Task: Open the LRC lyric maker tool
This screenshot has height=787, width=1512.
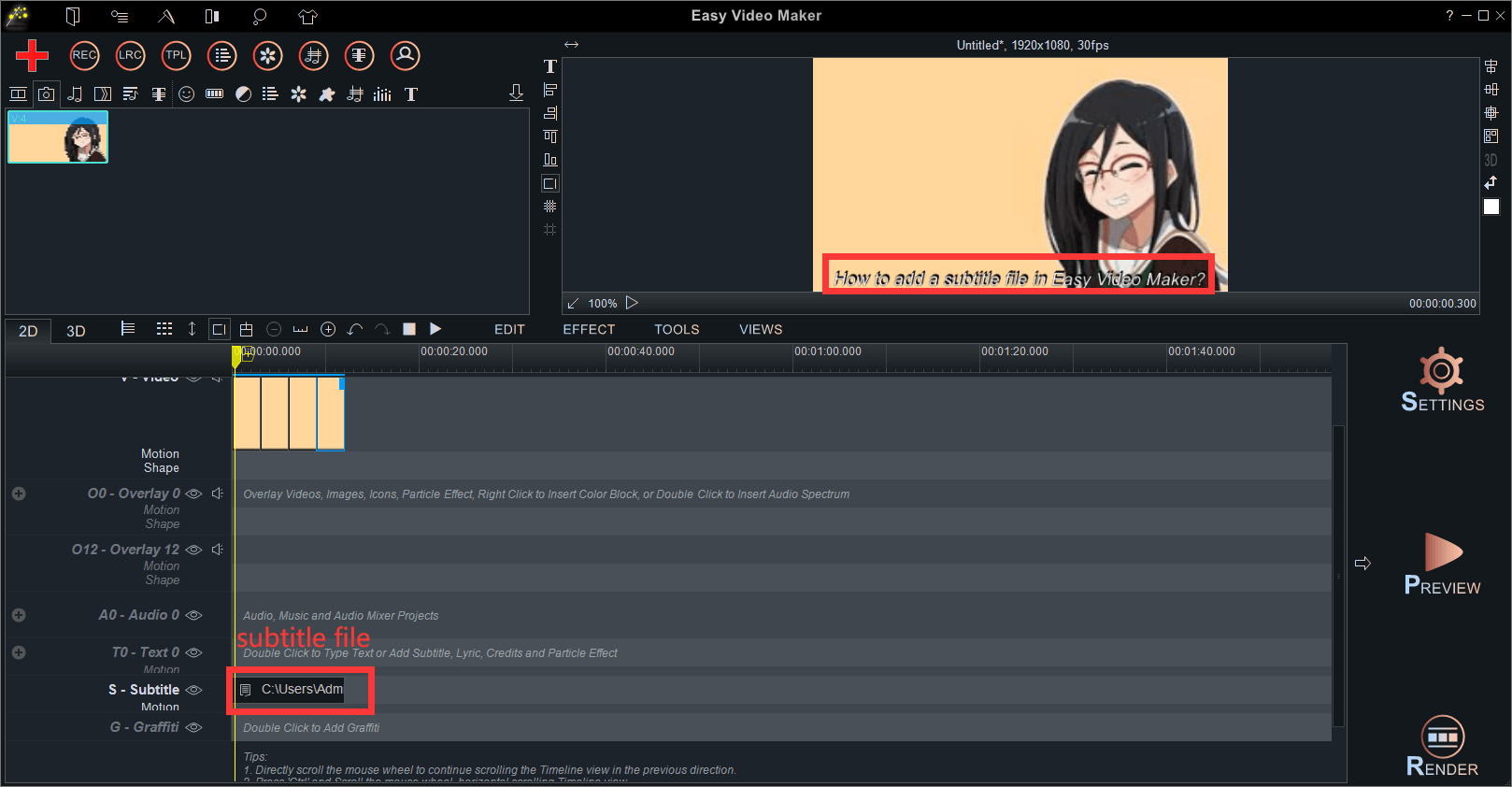Action: point(130,55)
